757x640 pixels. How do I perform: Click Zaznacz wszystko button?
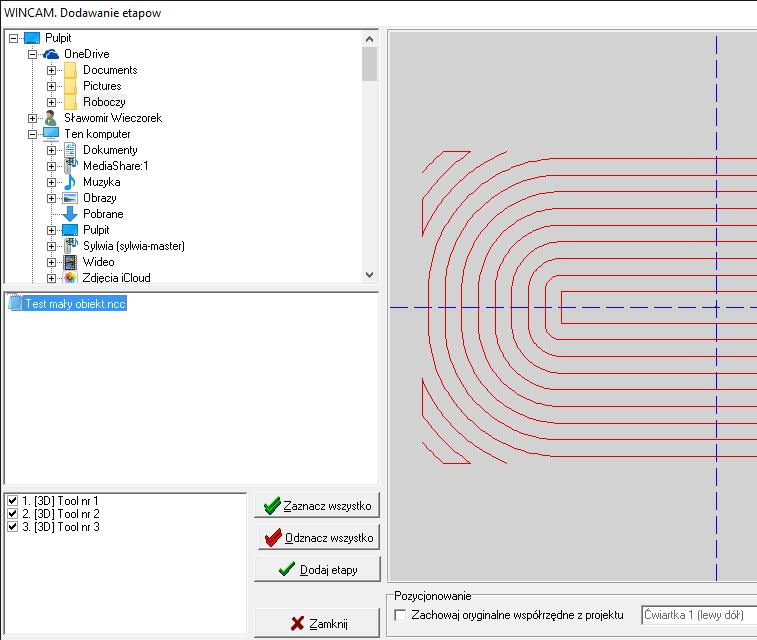pos(317,505)
